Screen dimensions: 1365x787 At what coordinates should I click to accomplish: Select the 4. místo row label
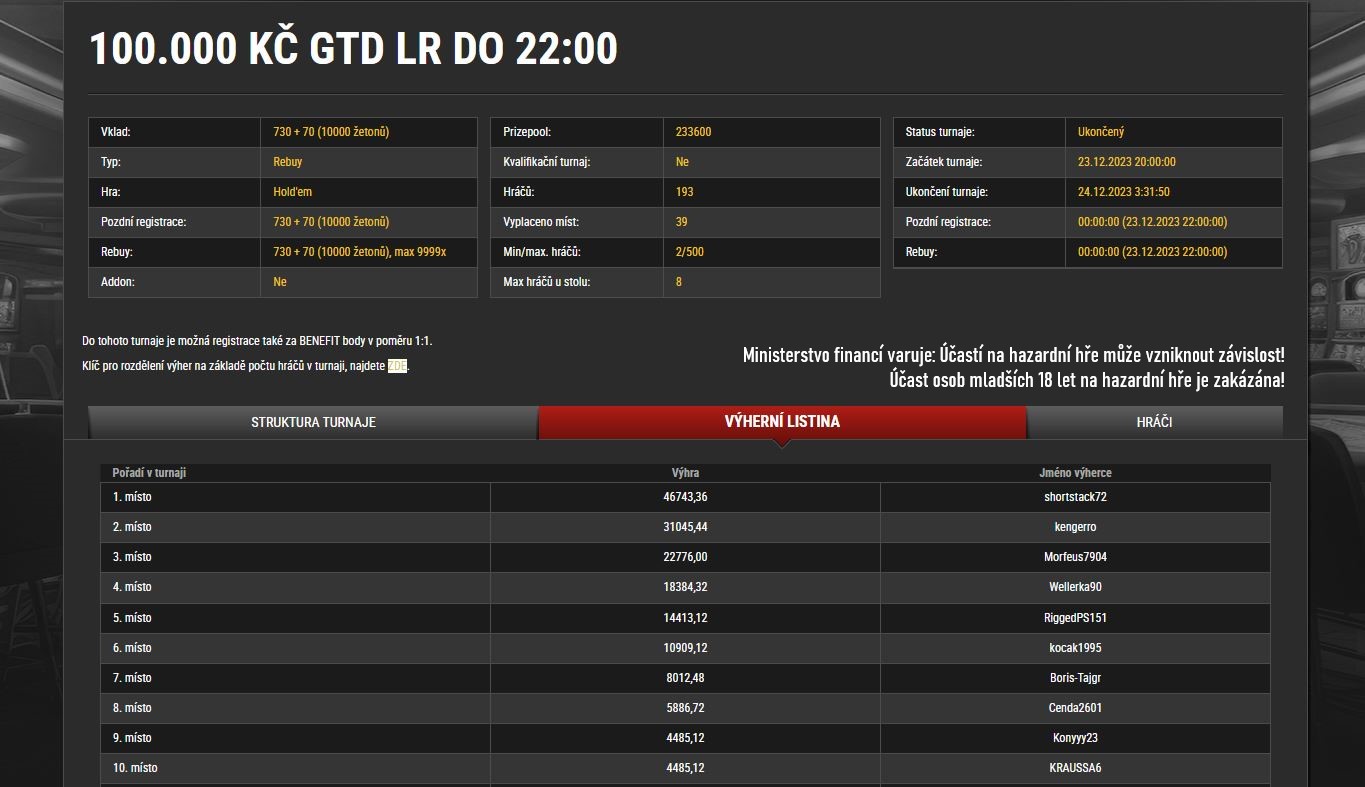point(132,587)
